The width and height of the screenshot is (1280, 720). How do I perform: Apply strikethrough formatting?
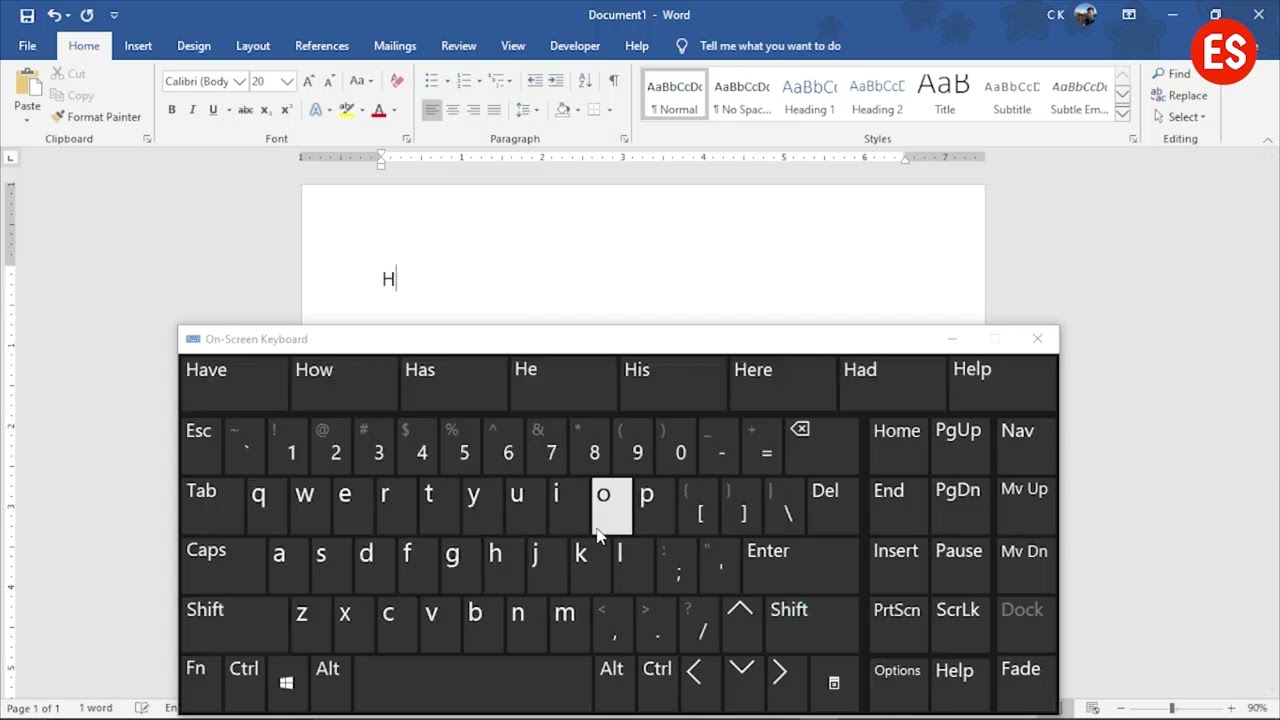pyautogui.click(x=245, y=110)
